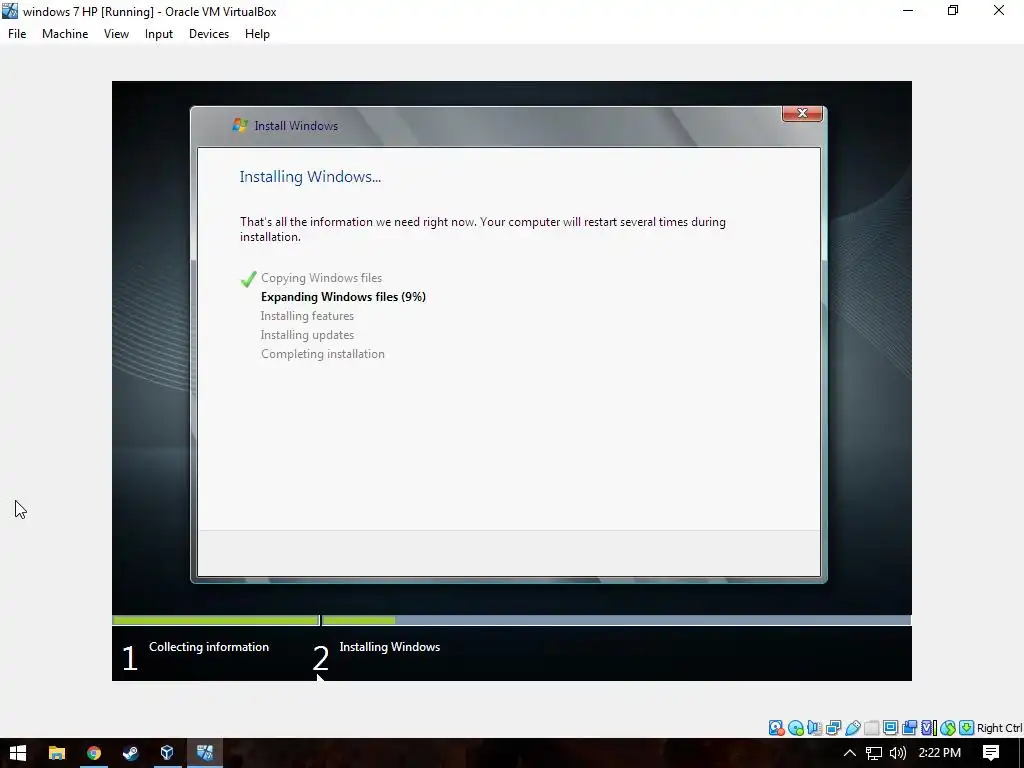Screen dimensions: 1024x768
Task: Click the video capture status icon
Action: [x=909, y=728]
